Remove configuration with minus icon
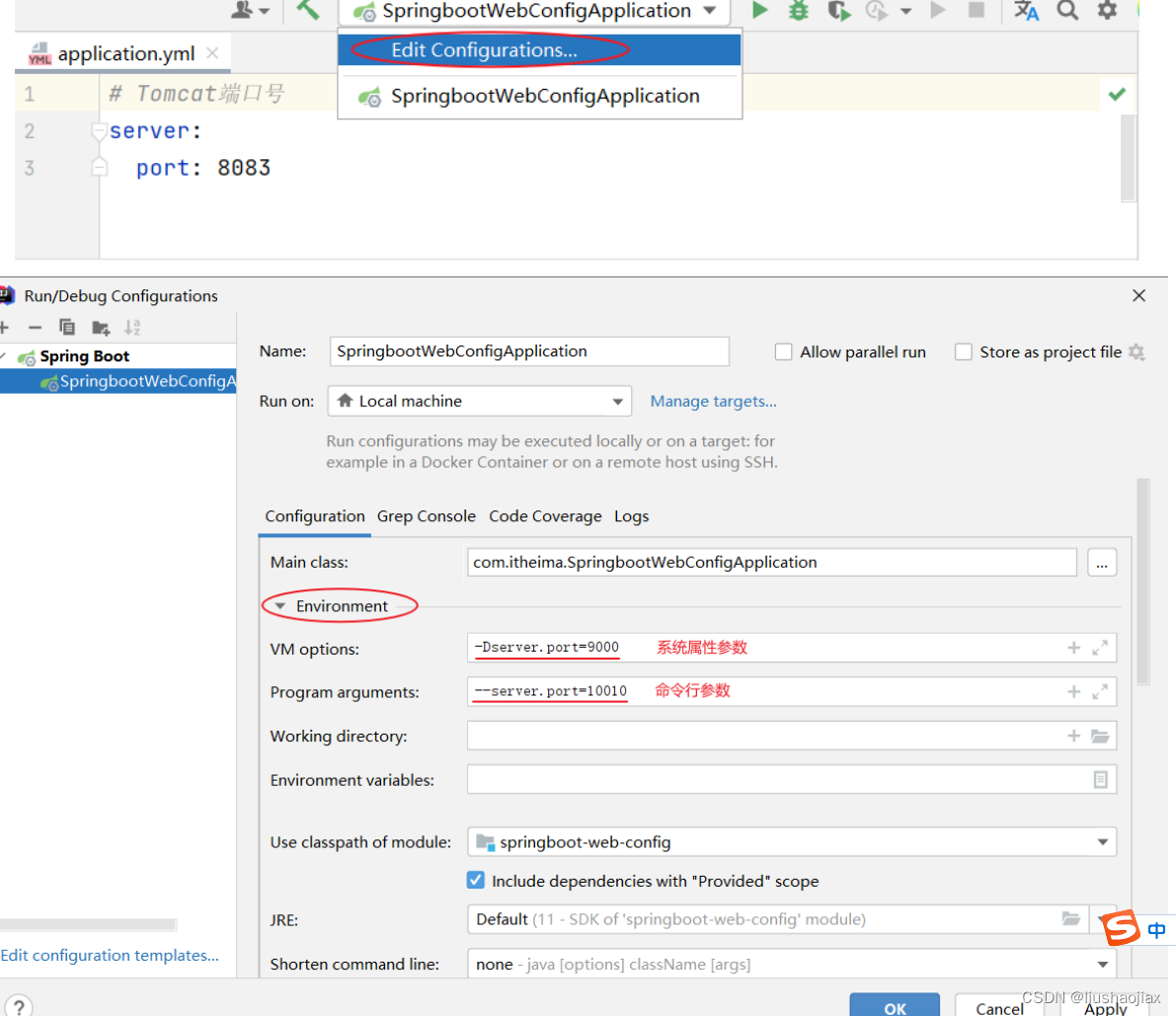This screenshot has width=1176, height=1016. click(35, 328)
